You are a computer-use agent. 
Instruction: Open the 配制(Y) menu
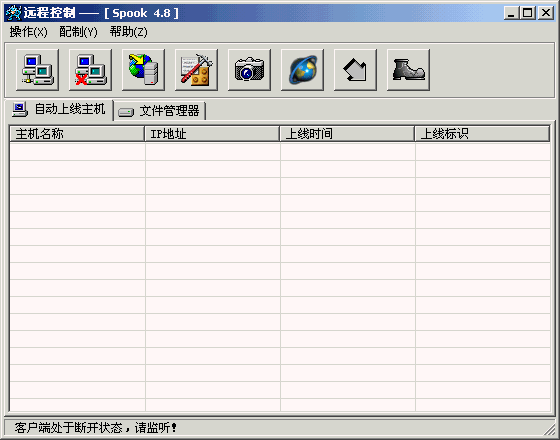pyautogui.click(x=78, y=32)
